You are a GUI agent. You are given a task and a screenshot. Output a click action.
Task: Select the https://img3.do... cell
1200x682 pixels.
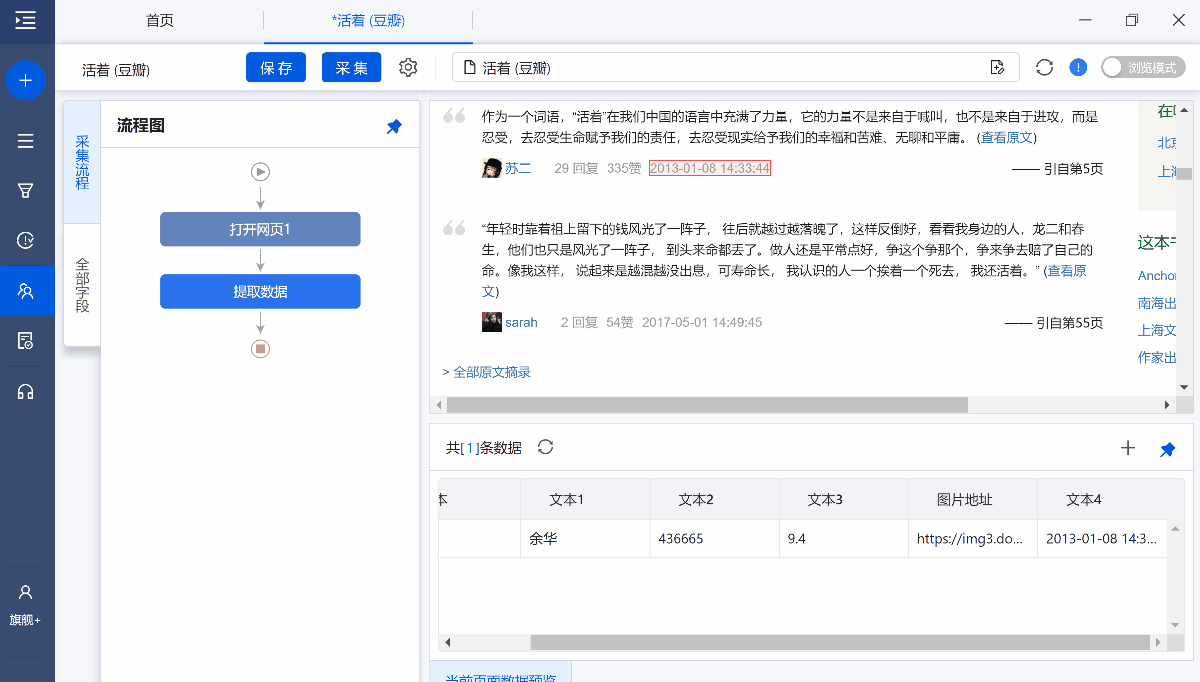[973, 538]
